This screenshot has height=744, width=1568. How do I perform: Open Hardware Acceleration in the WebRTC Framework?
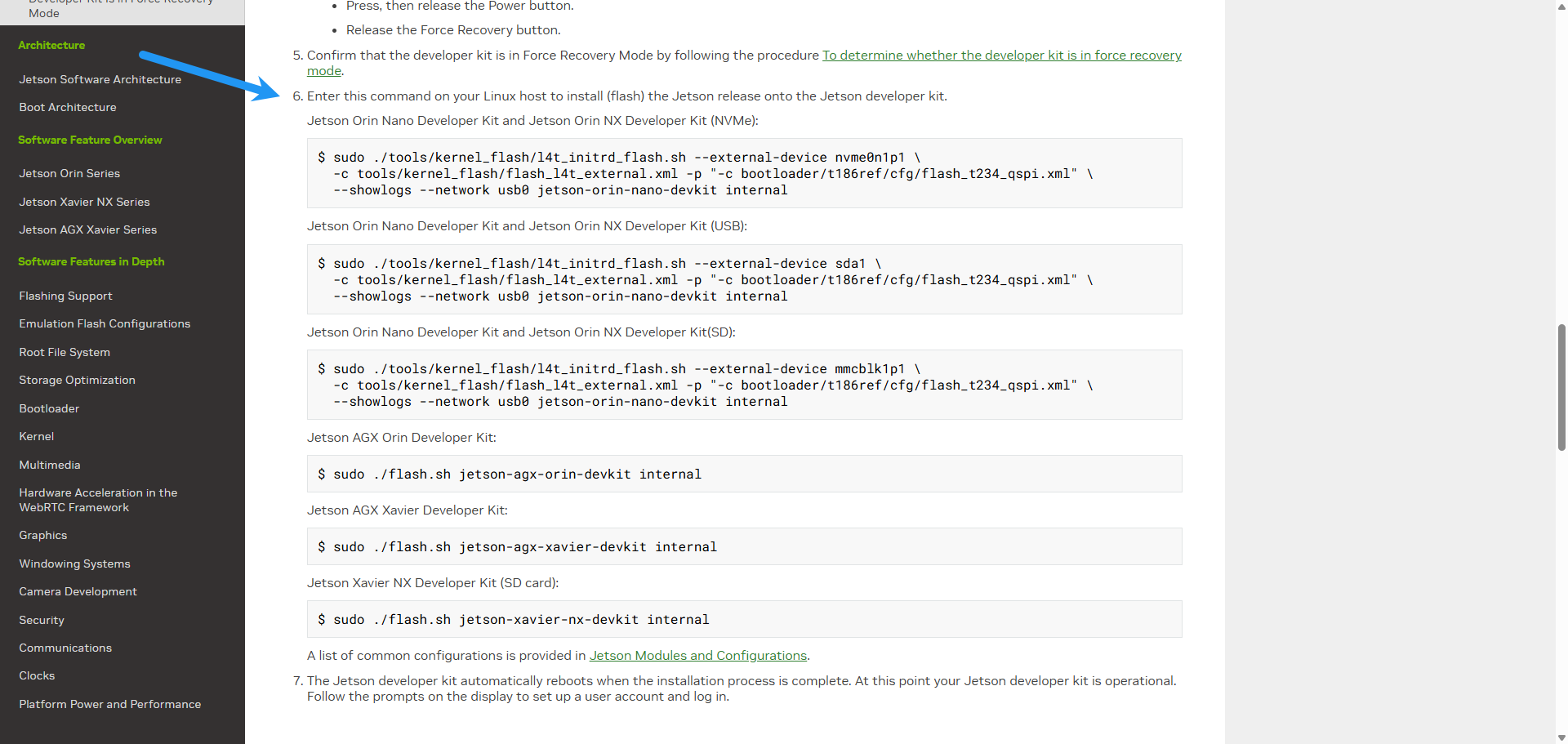click(98, 500)
